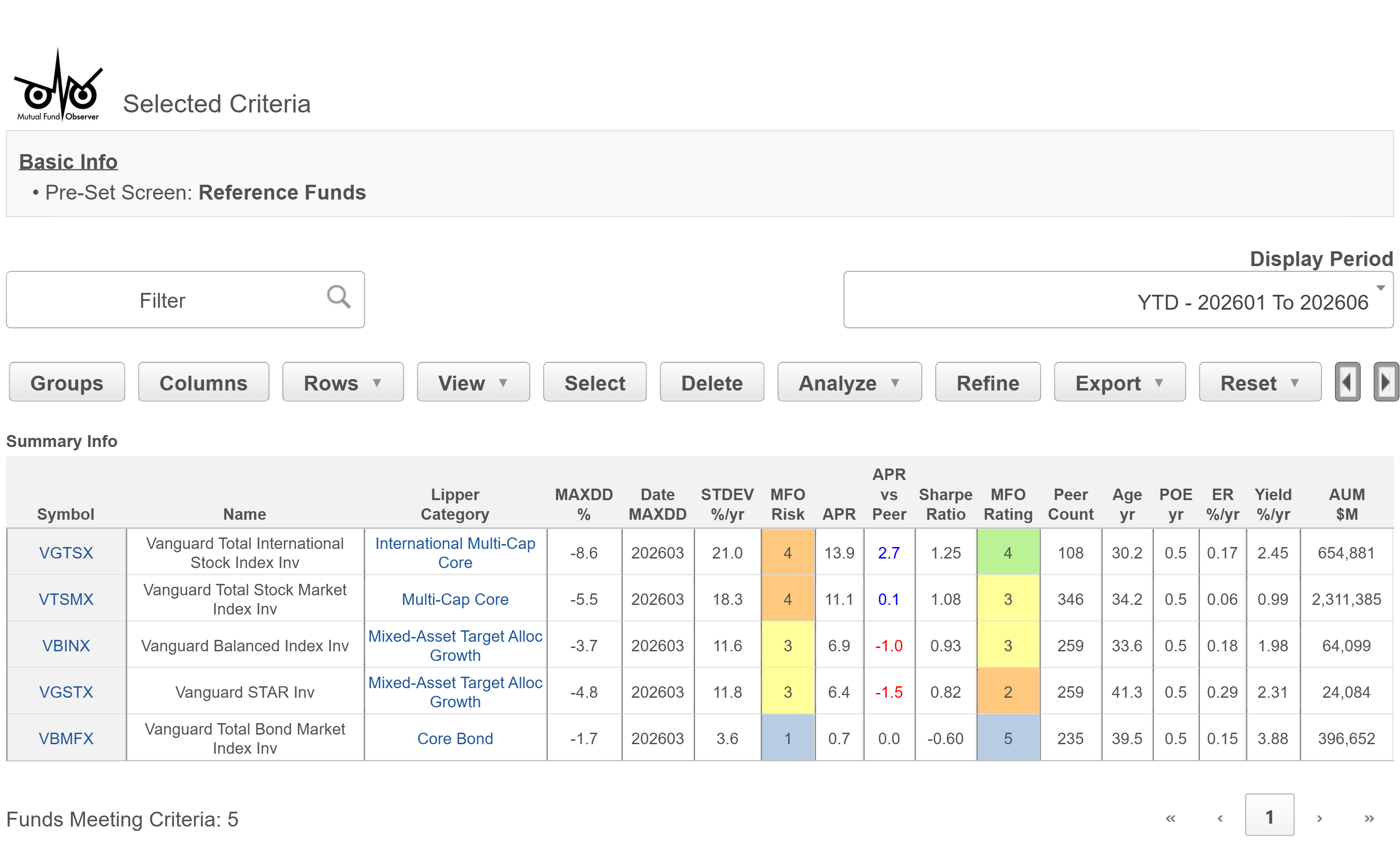Click the green MFO Rating cell for VGTSX
Viewport: 1400px width, 860px height.
[x=1007, y=552]
